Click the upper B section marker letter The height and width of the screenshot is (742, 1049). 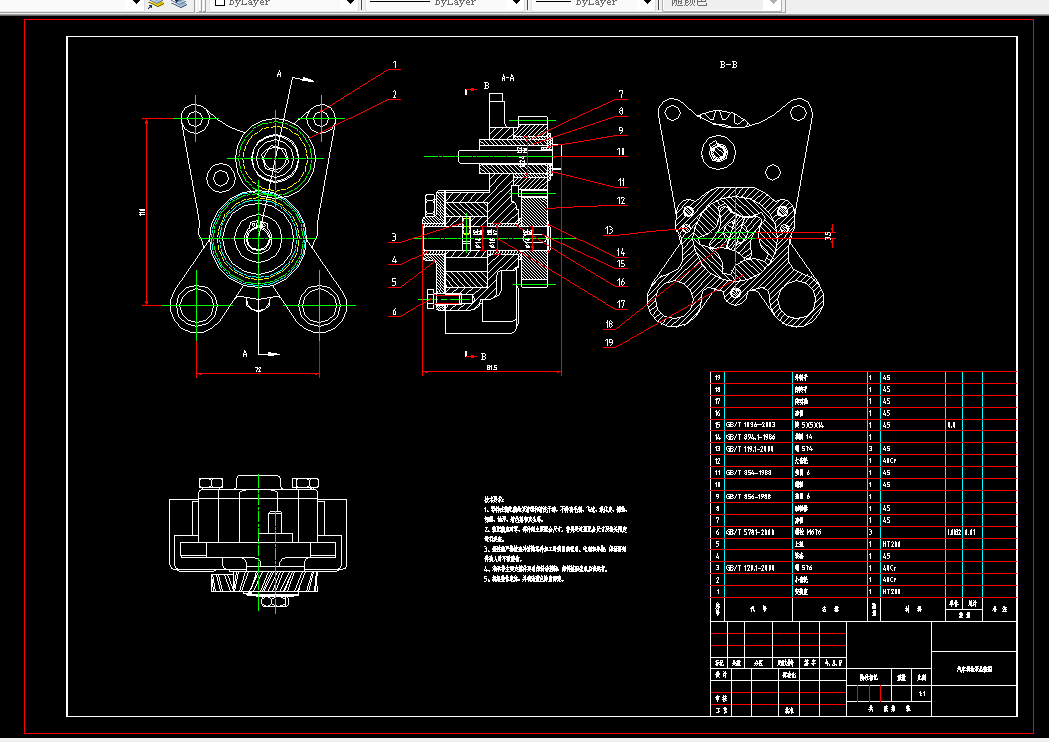486,86
